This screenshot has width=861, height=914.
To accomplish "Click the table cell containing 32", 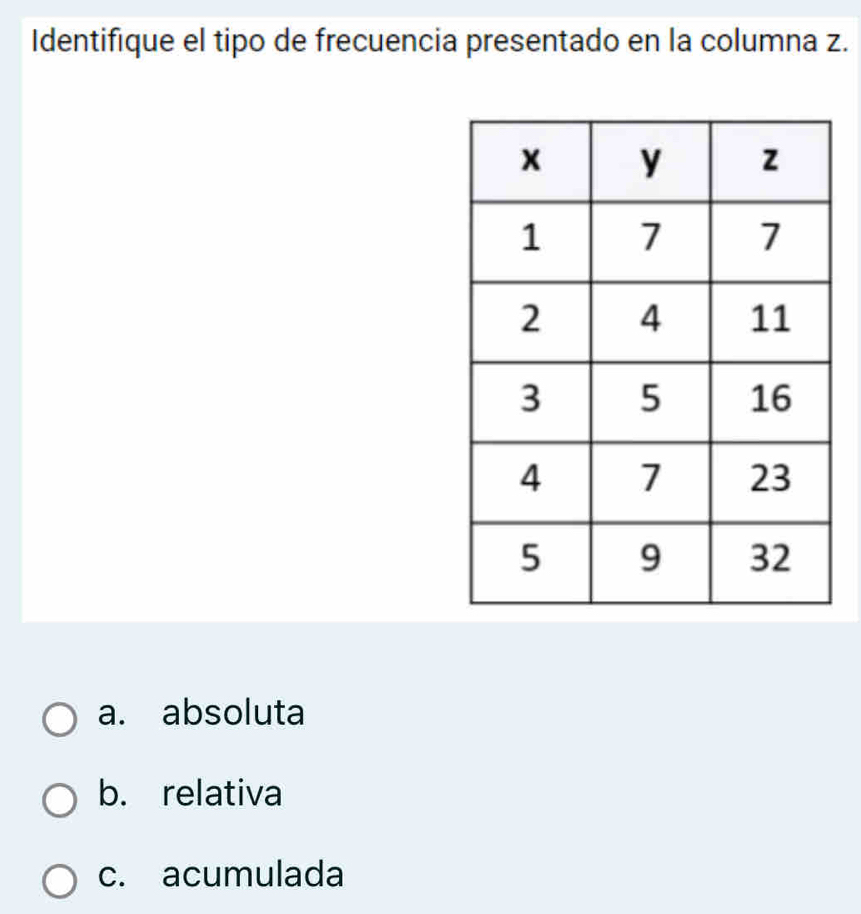I will coord(770,561).
